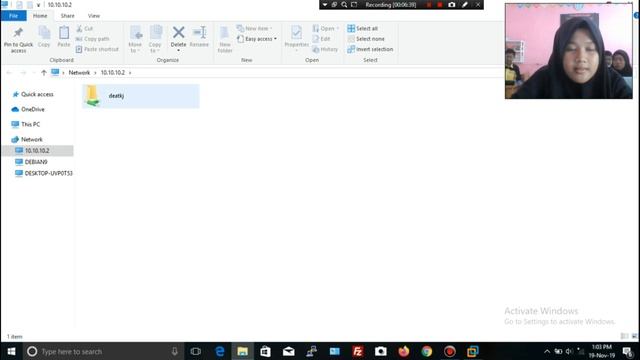
Task: Click the Back navigation arrow
Action: click(9, 73)
